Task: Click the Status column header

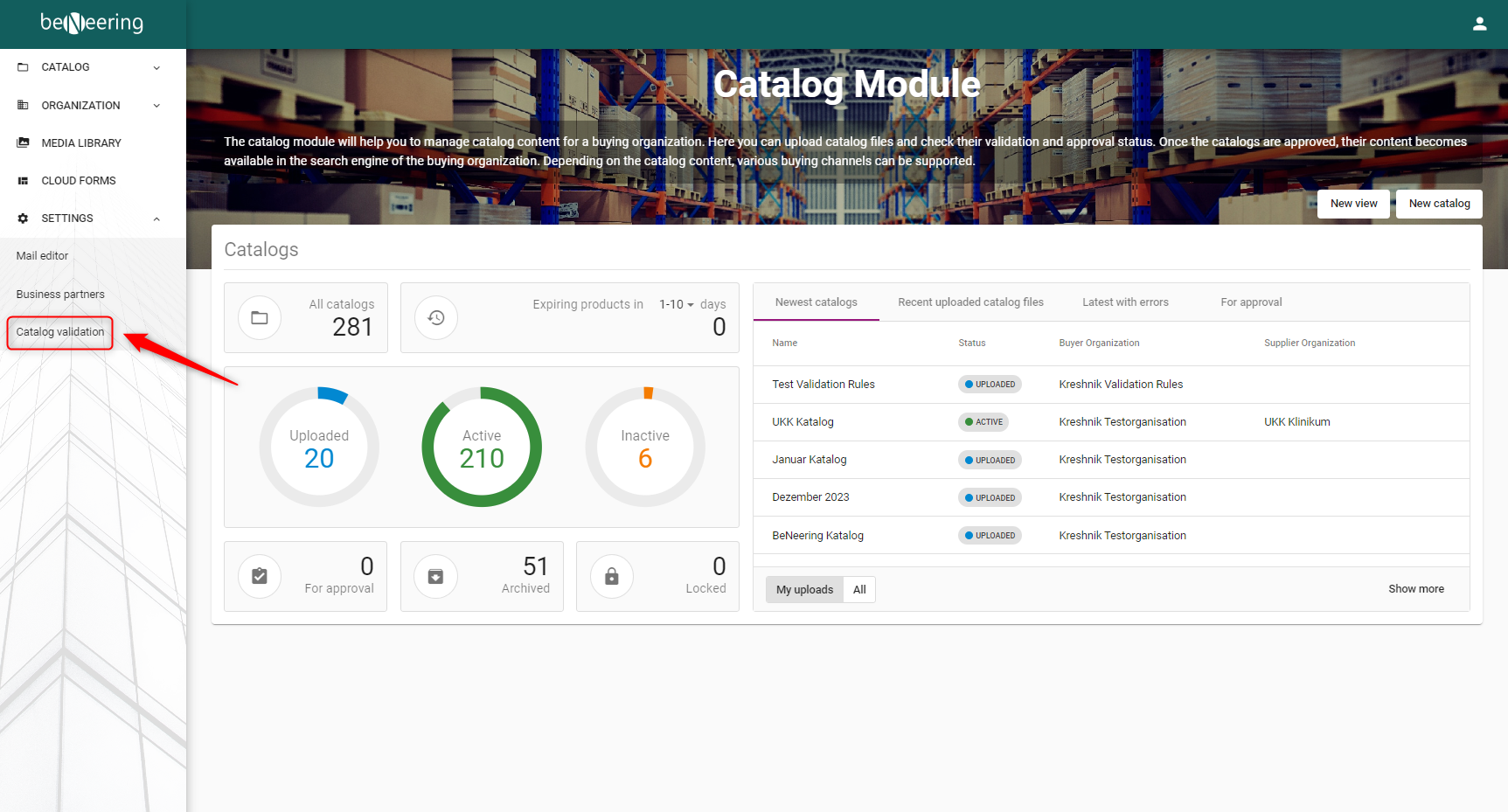Action: [971, 344]
